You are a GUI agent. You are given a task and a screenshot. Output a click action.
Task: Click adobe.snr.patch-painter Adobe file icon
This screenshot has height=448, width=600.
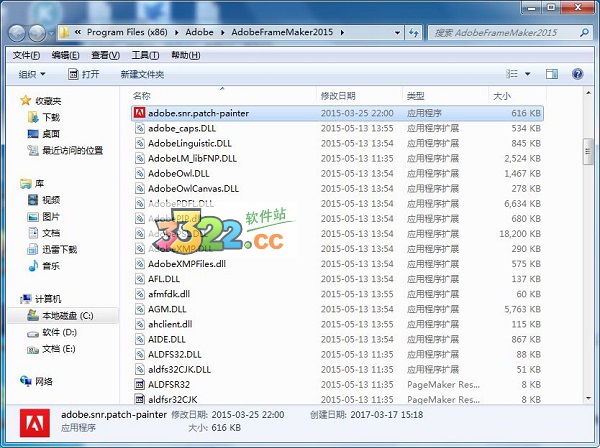tap(140, 113)
